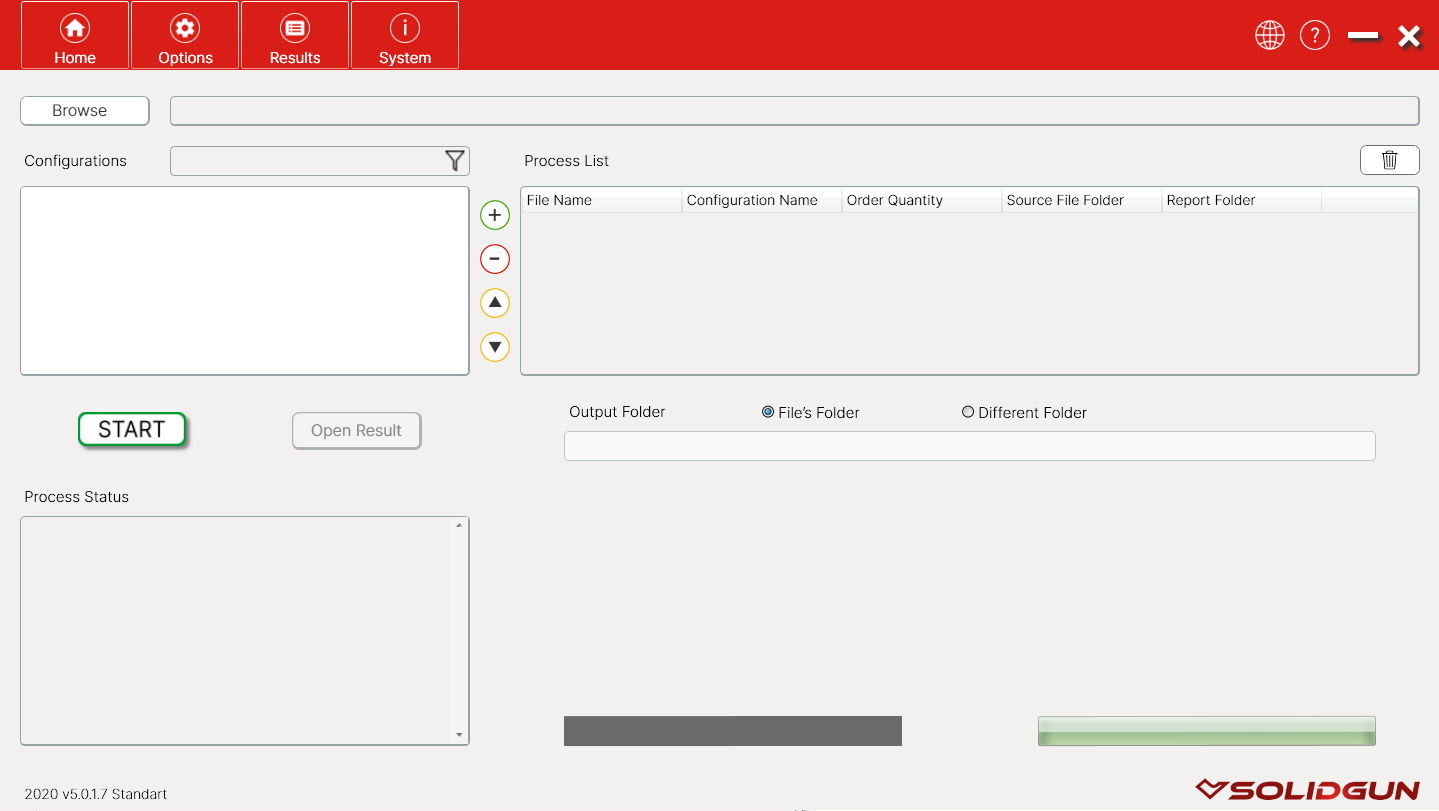
Task: Click the green plus add-to-list icon
Action: 495,215
